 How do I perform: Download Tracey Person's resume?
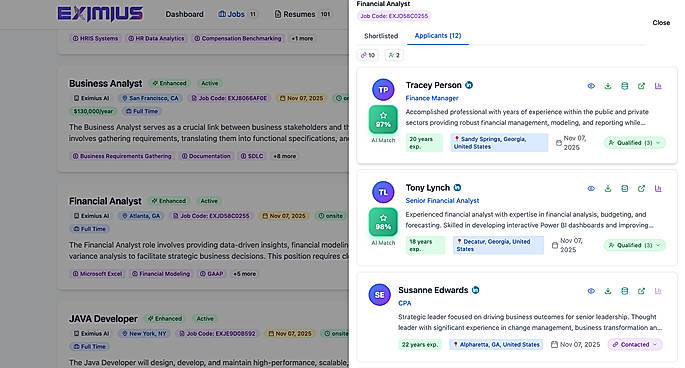tap(608, 86)
